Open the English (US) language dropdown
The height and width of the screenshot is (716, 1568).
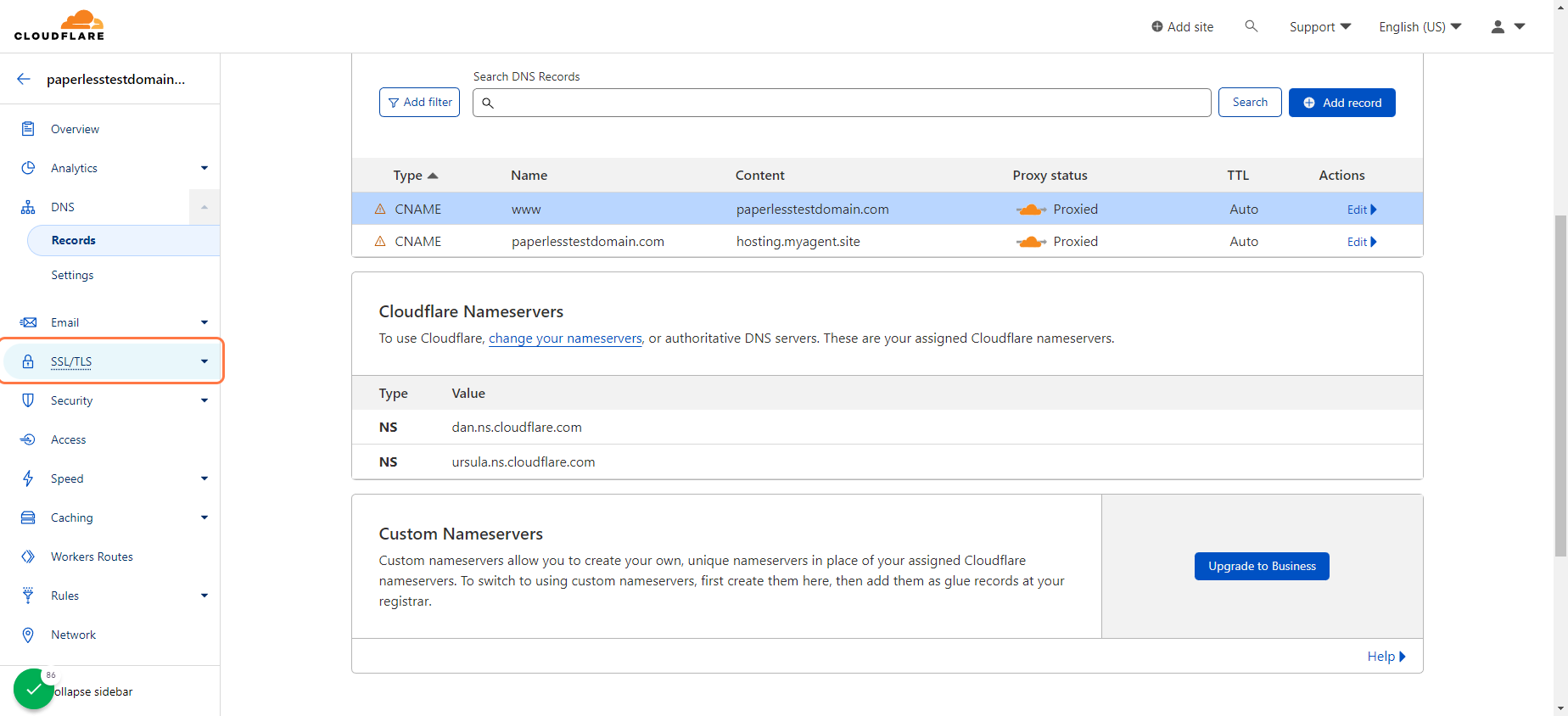click(1420, 27)
